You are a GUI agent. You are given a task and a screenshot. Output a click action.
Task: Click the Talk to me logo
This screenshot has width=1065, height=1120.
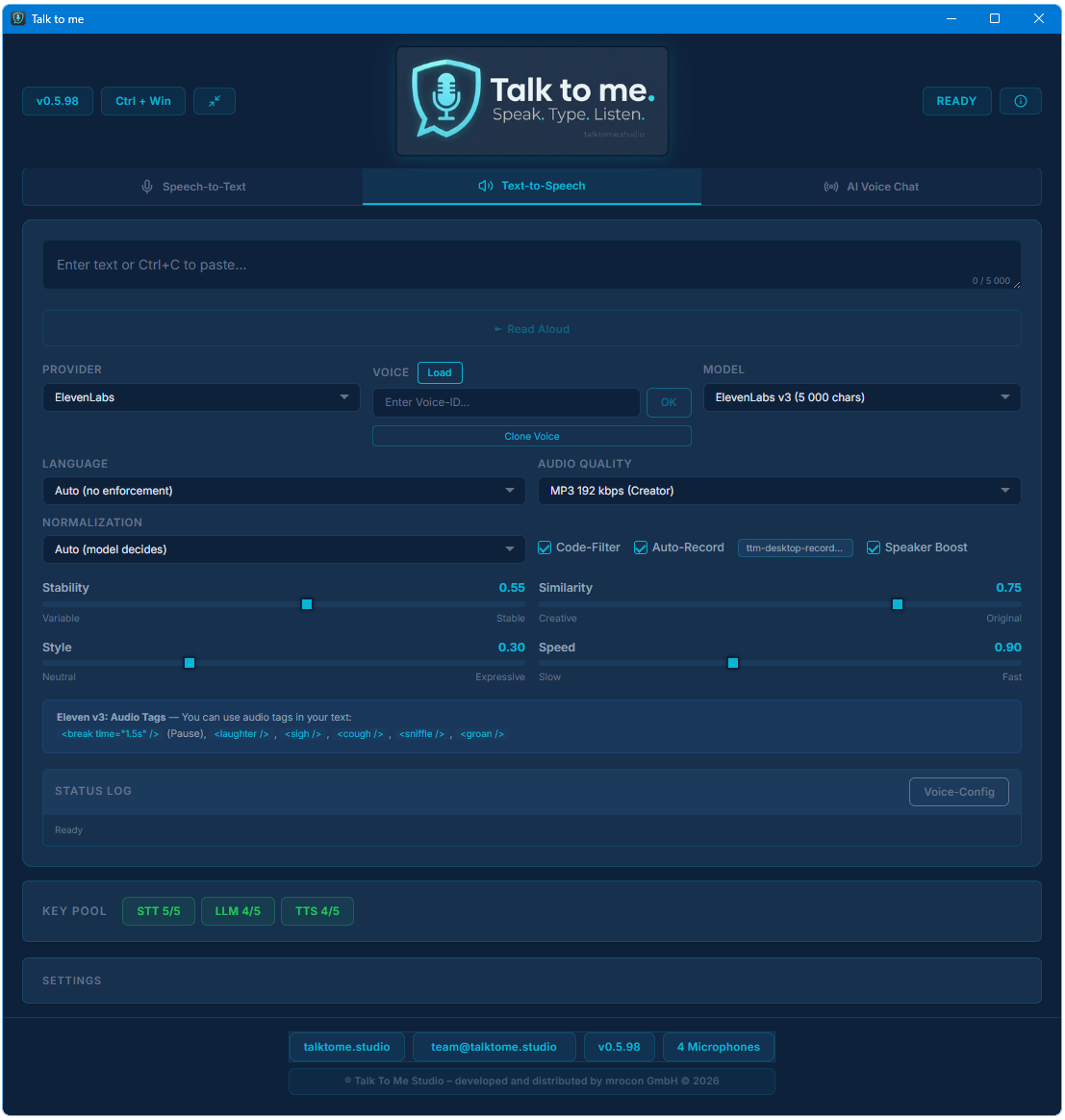coord(532,101)
